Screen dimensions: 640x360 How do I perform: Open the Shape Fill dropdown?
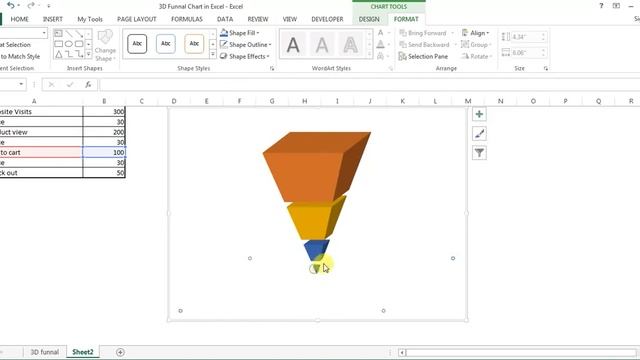(x=240, y=33)
